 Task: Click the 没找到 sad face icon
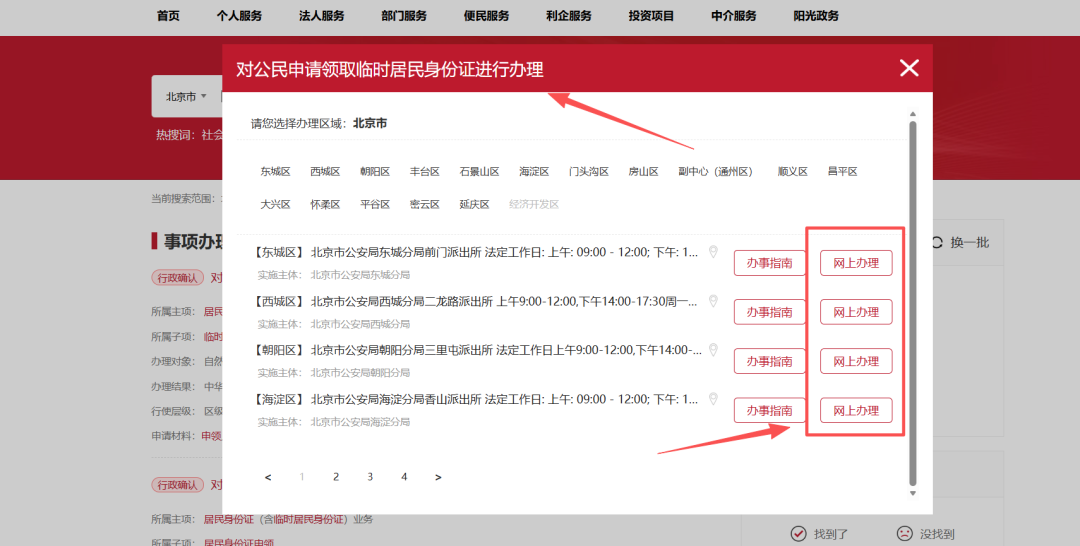pyautogui.click(x=904, y=534)
